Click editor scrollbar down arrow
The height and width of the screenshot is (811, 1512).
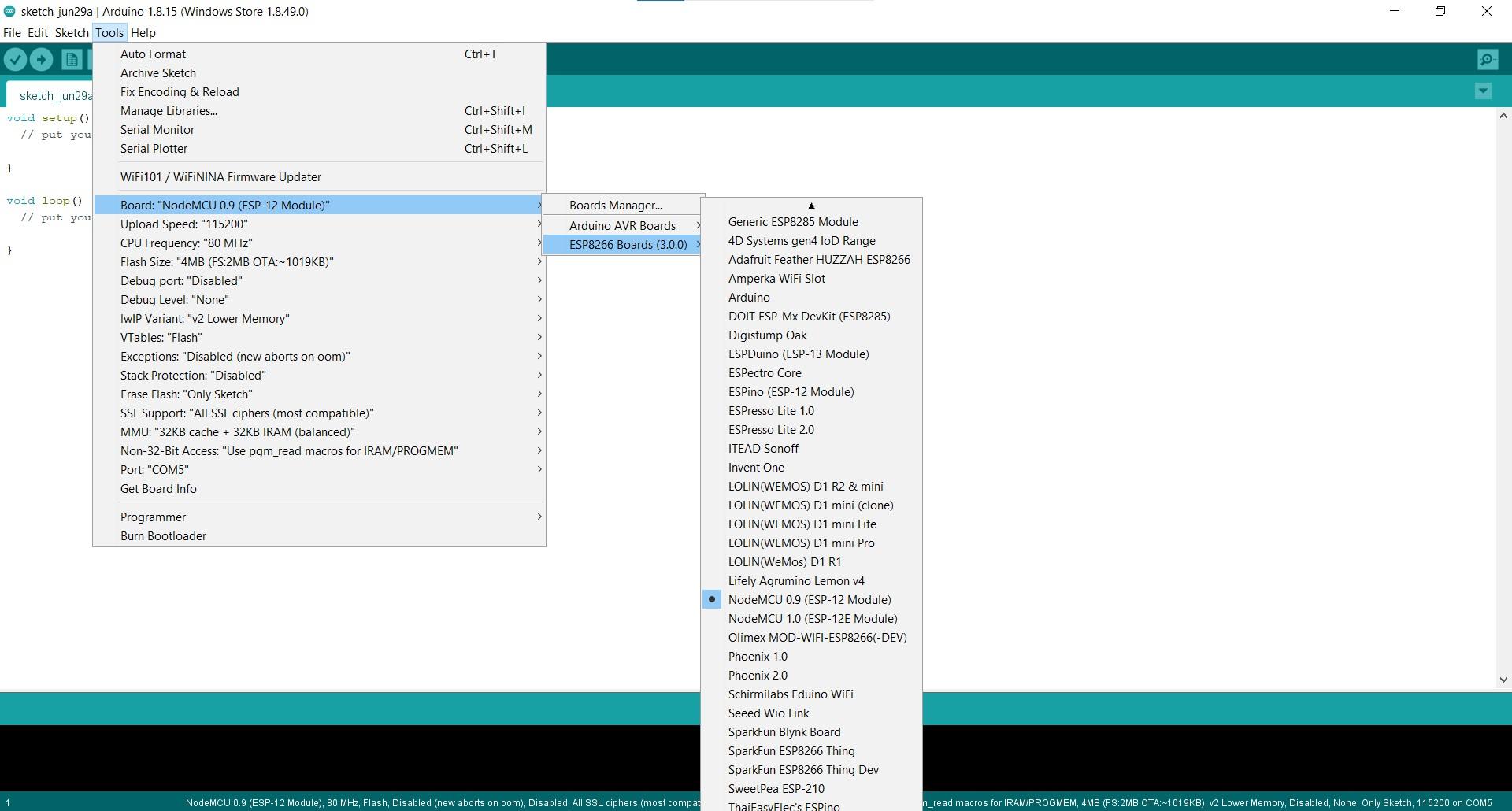(1503, 680)
